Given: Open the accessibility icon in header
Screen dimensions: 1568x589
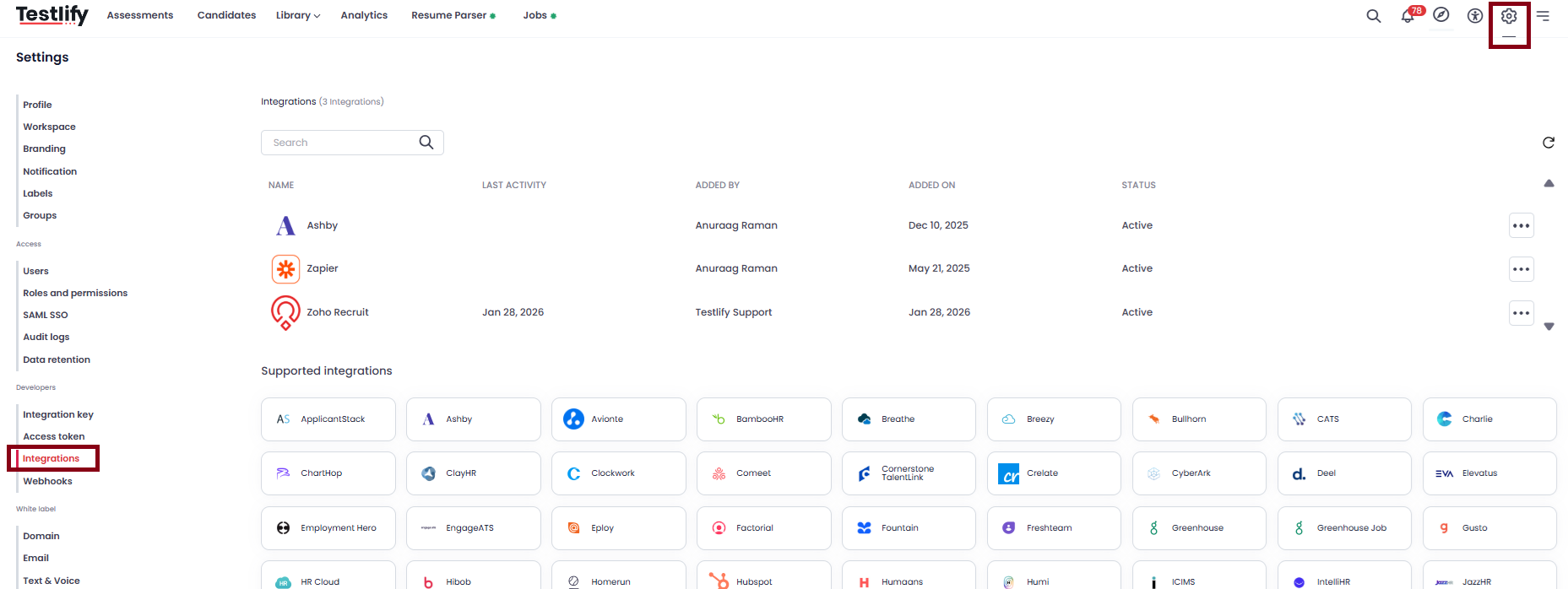Looking at the screenshot, I should pyautogui.click(x=1475, y=16).
